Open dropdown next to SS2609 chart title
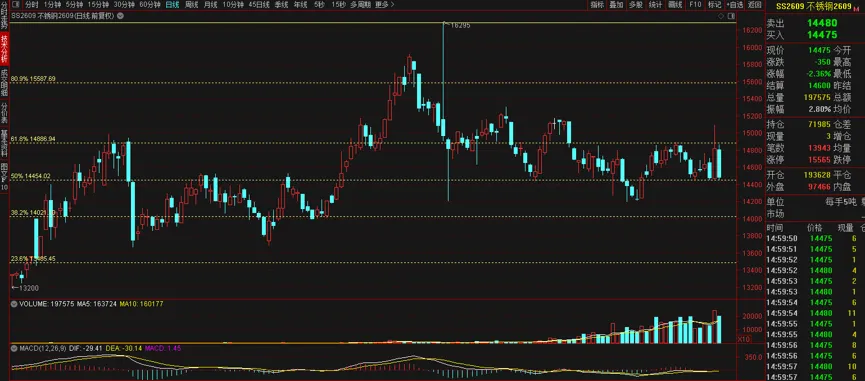This screenshot has width=865, height=381. pos(120,16)
